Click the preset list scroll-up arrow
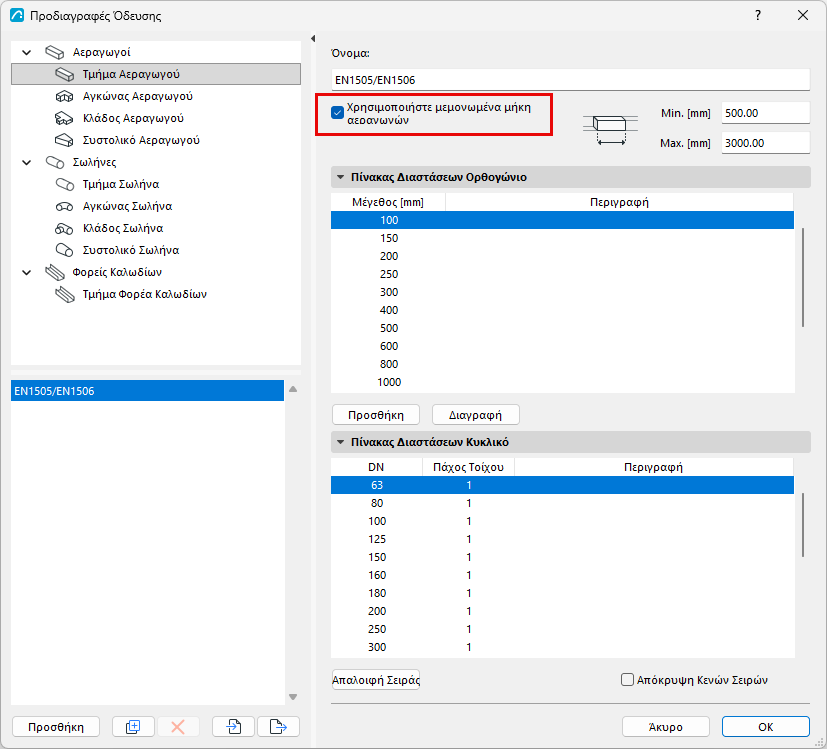827x749 pixels. coord(293,389)
